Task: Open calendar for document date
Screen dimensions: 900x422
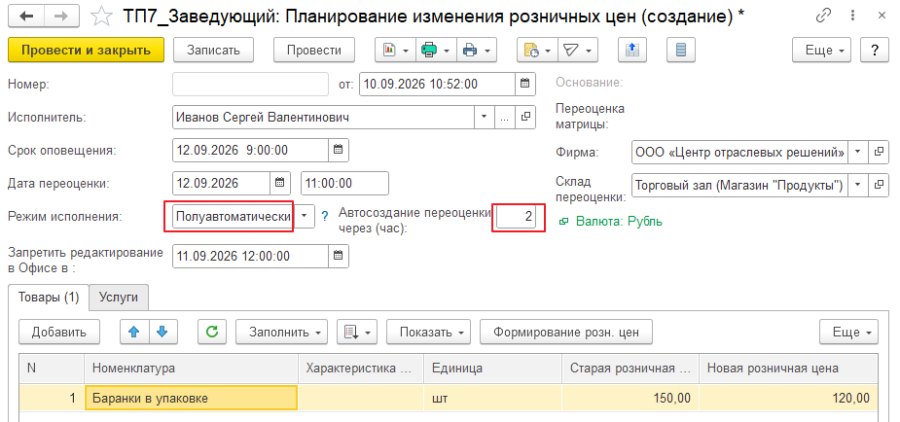Action: tap(525, 84)
